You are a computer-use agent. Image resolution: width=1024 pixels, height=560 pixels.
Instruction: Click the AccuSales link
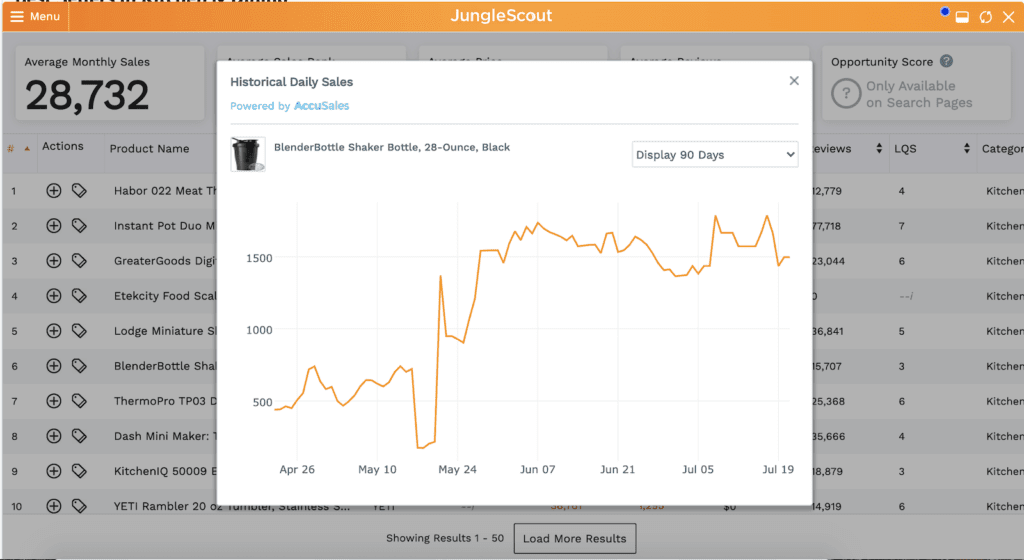tap(321, 106)
